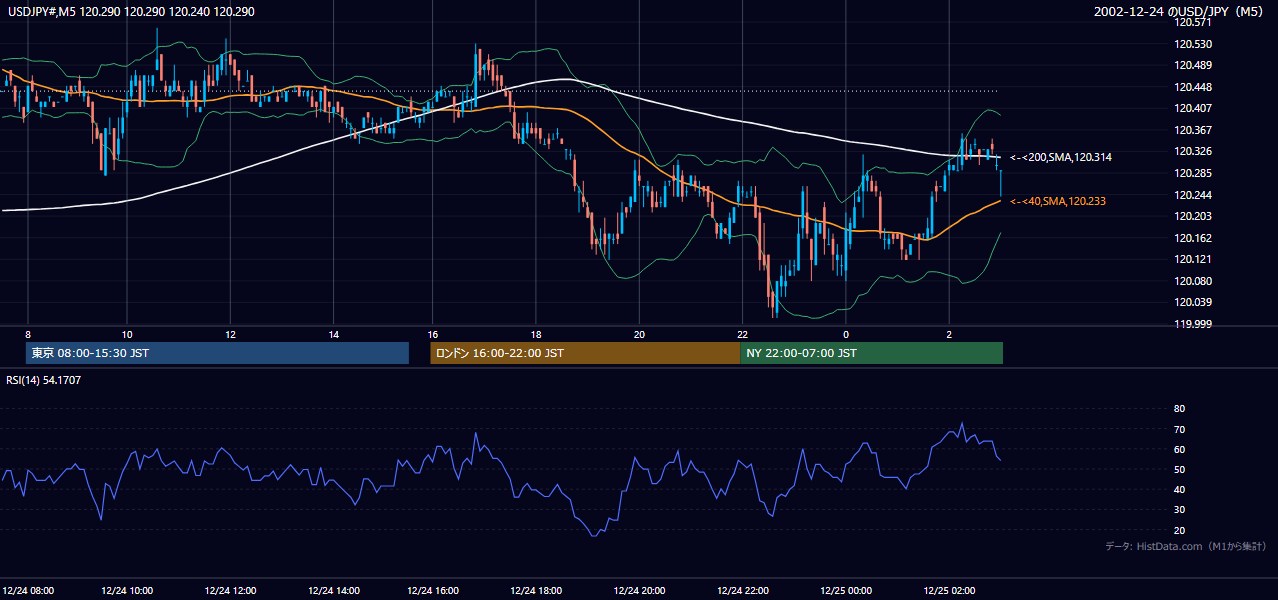
Task: Click the 12/24 10:00 bottom time label
Action: click(x=127, y=591)
